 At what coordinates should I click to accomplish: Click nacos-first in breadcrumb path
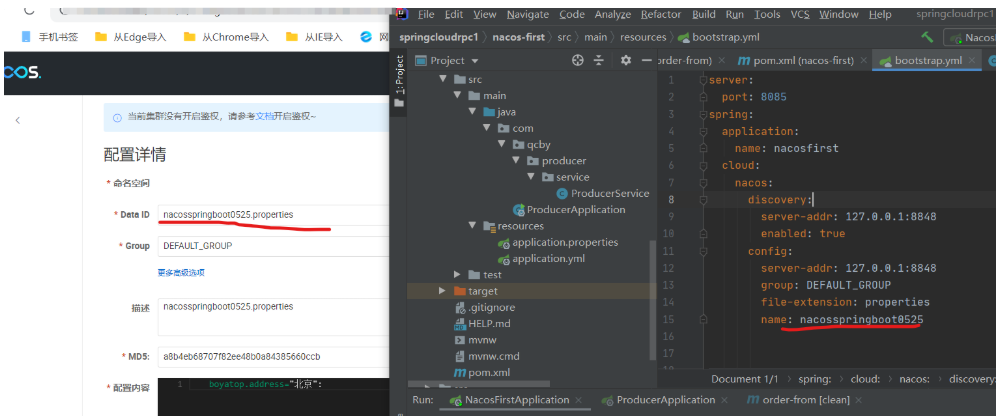point(518,37)
